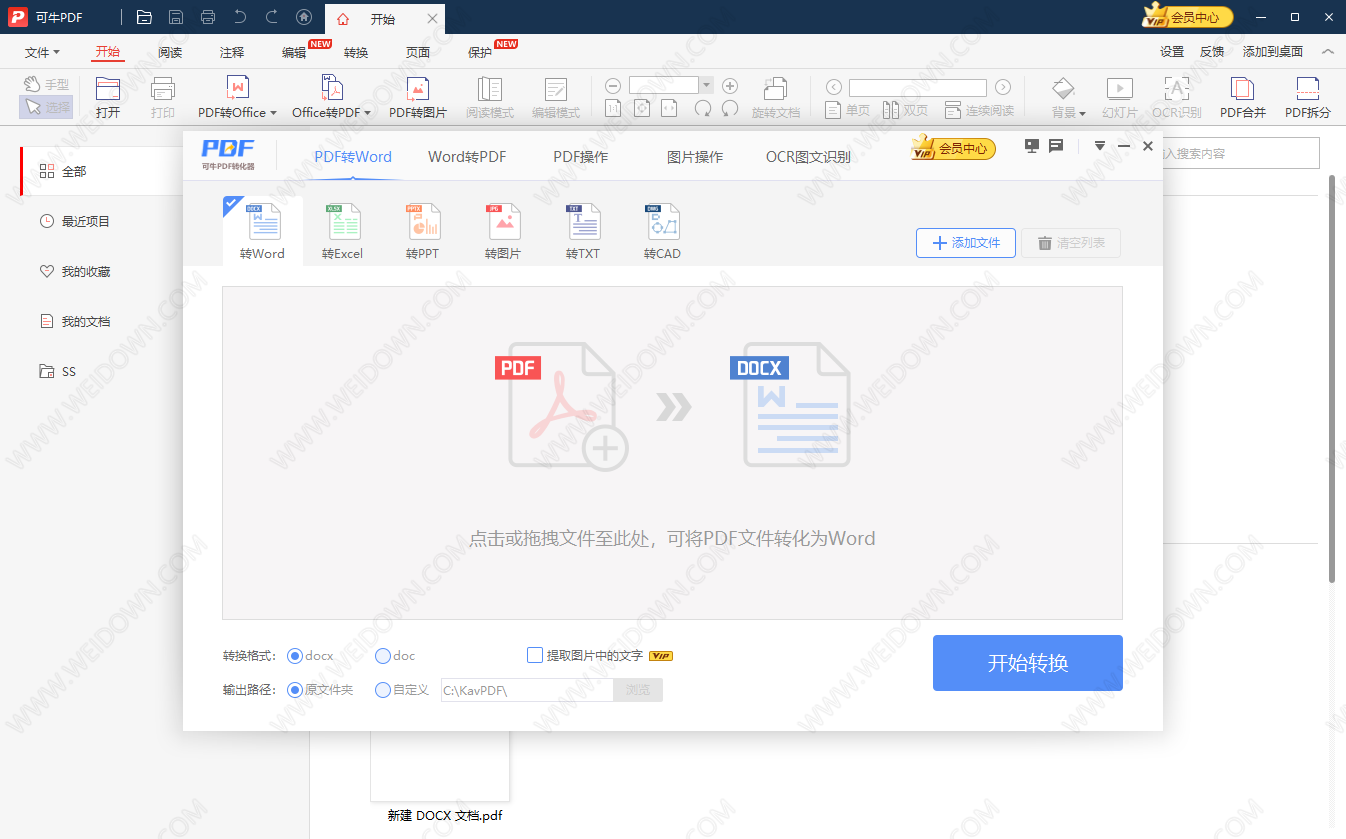
Task: Select 原文件夹 output path option
Action: tap(295, 690)
